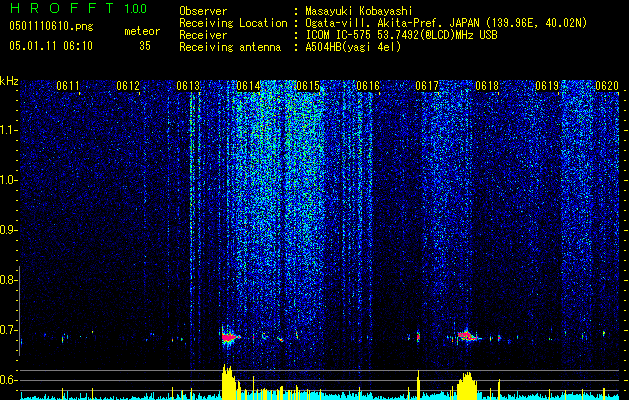Click the Observer label

(x=203, y=11)
